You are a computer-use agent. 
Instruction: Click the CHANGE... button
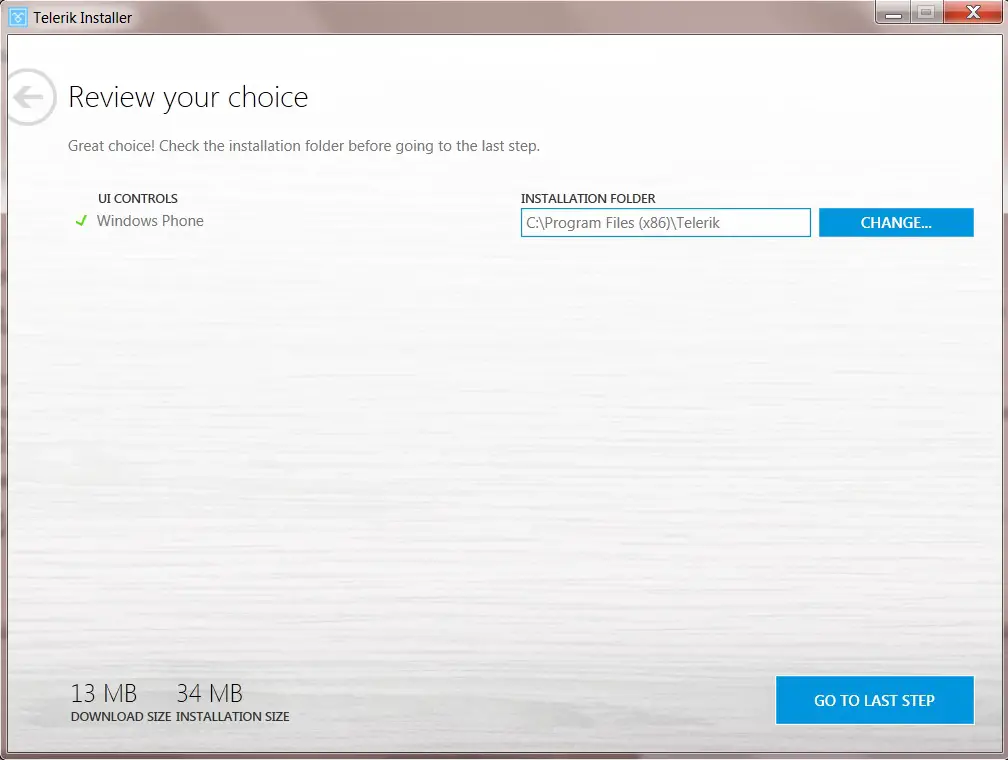[896, 222]
